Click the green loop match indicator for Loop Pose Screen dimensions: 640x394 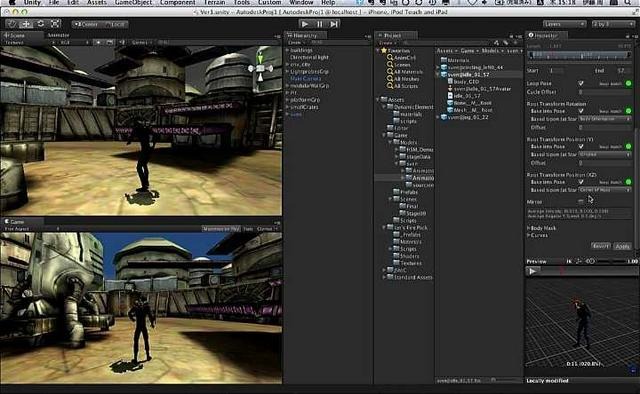pyautogui.click(x=629, y=83)
